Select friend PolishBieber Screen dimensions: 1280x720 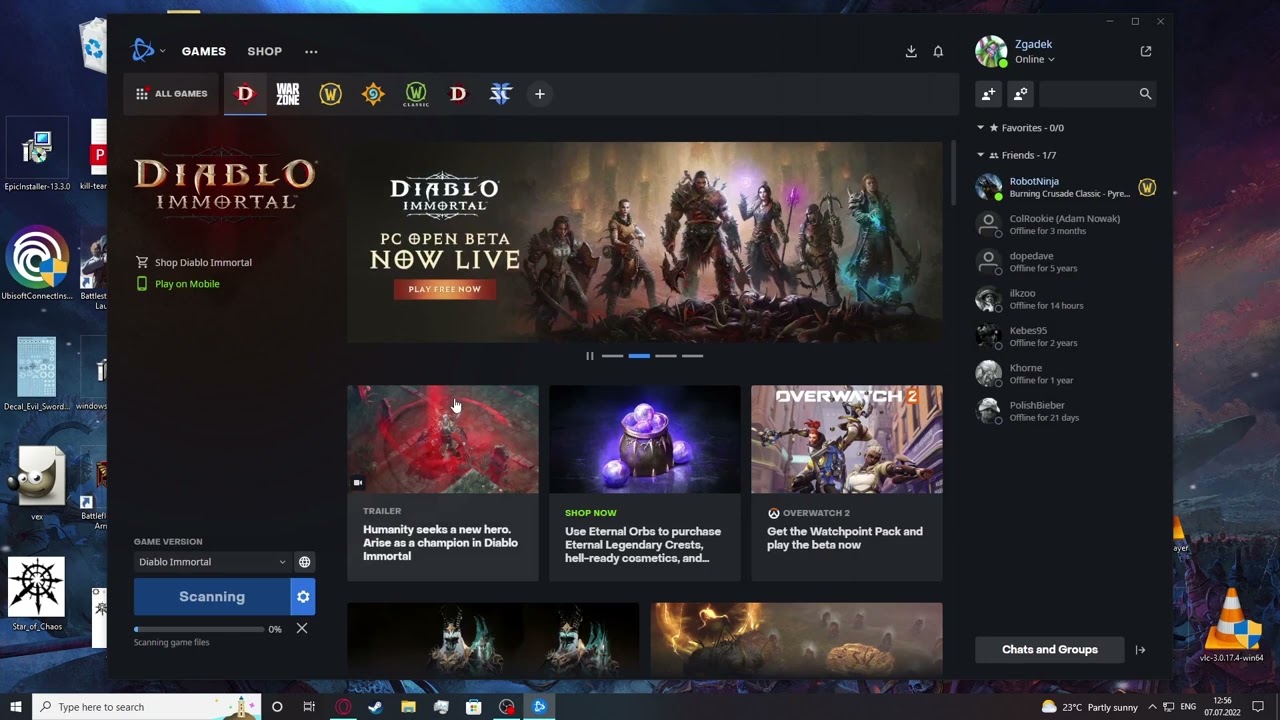pyautogui.click(x=1066, y=411)
